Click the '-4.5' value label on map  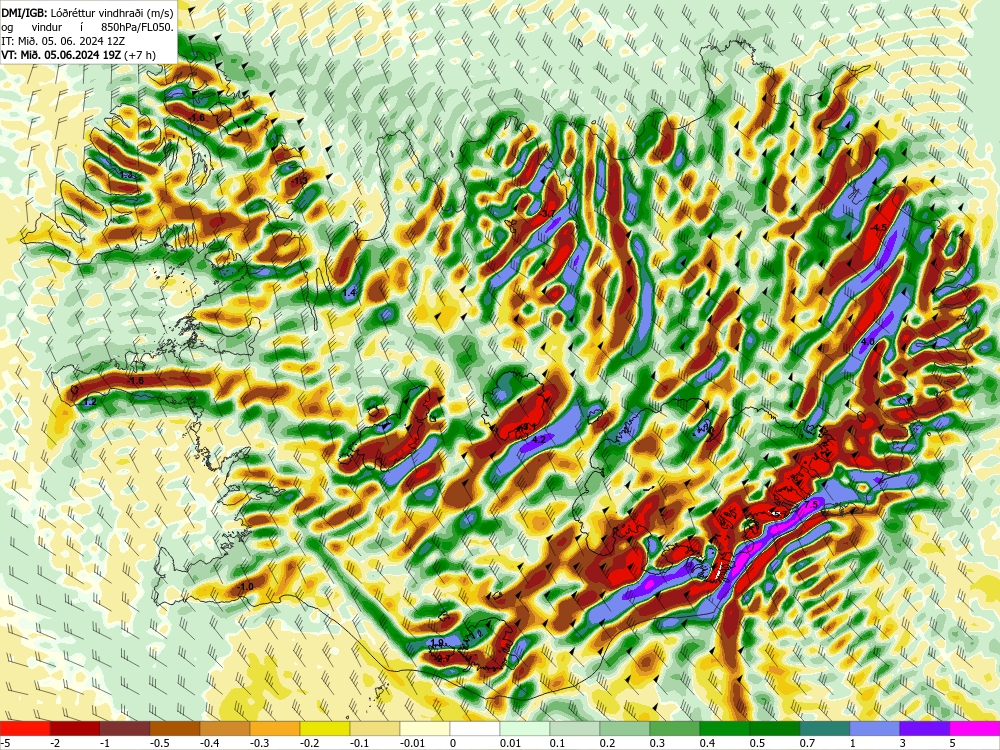click(x=879, y=227)
